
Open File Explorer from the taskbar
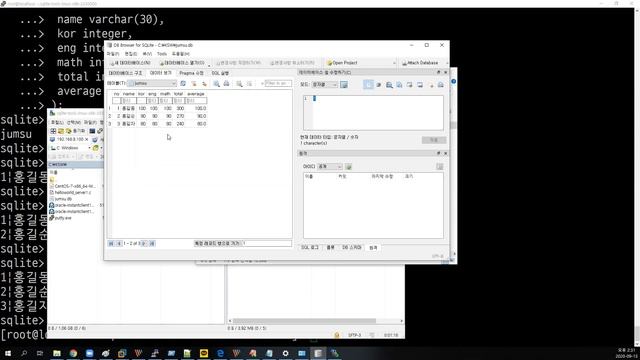click(x=57, y=353)
